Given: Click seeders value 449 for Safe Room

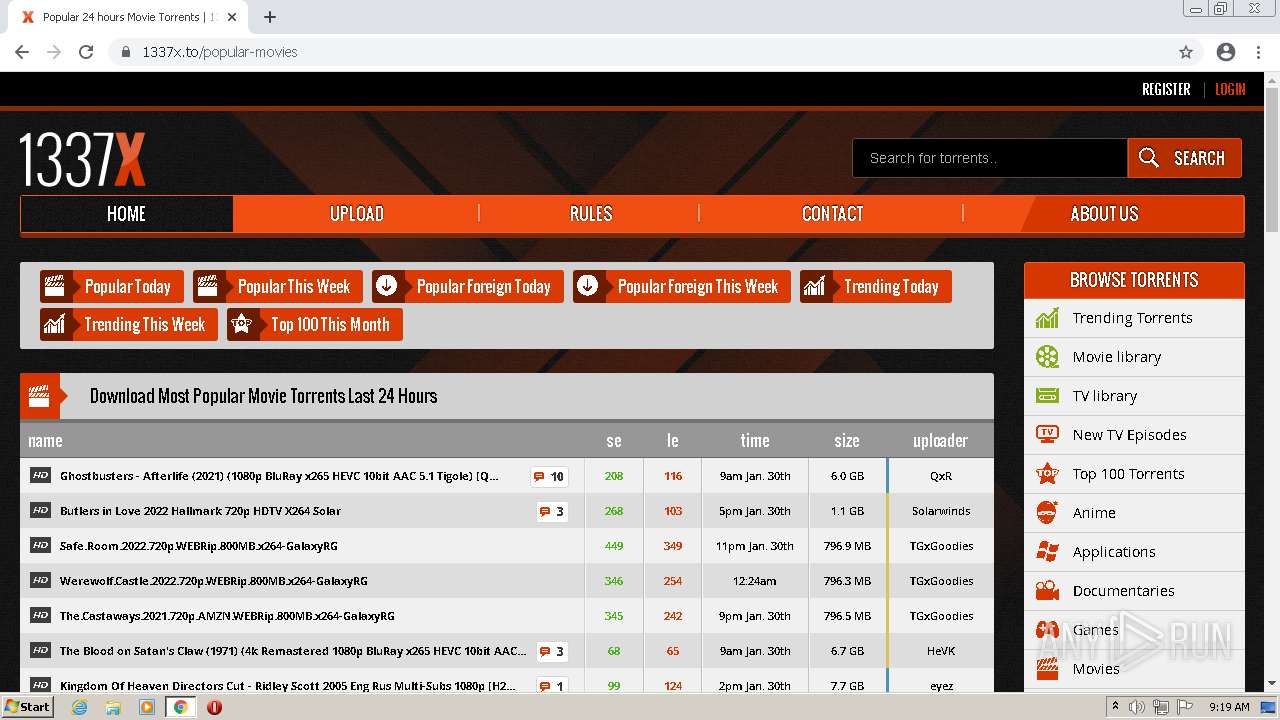Looking at the screenshot, I should click(x=614, y=546).
